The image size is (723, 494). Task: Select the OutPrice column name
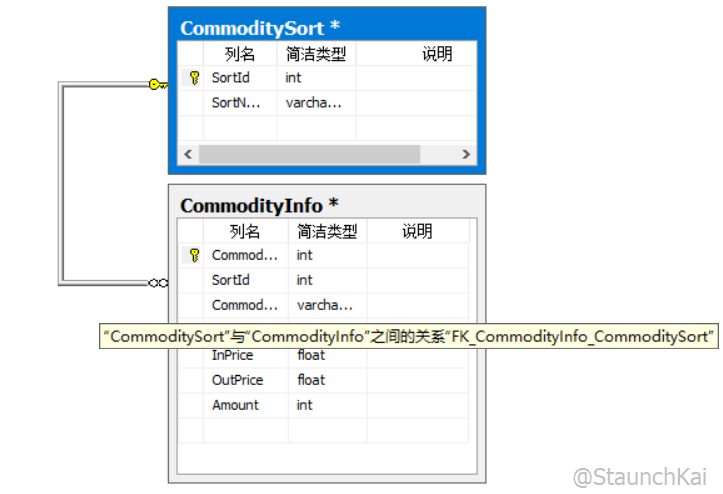pos(237,380)
